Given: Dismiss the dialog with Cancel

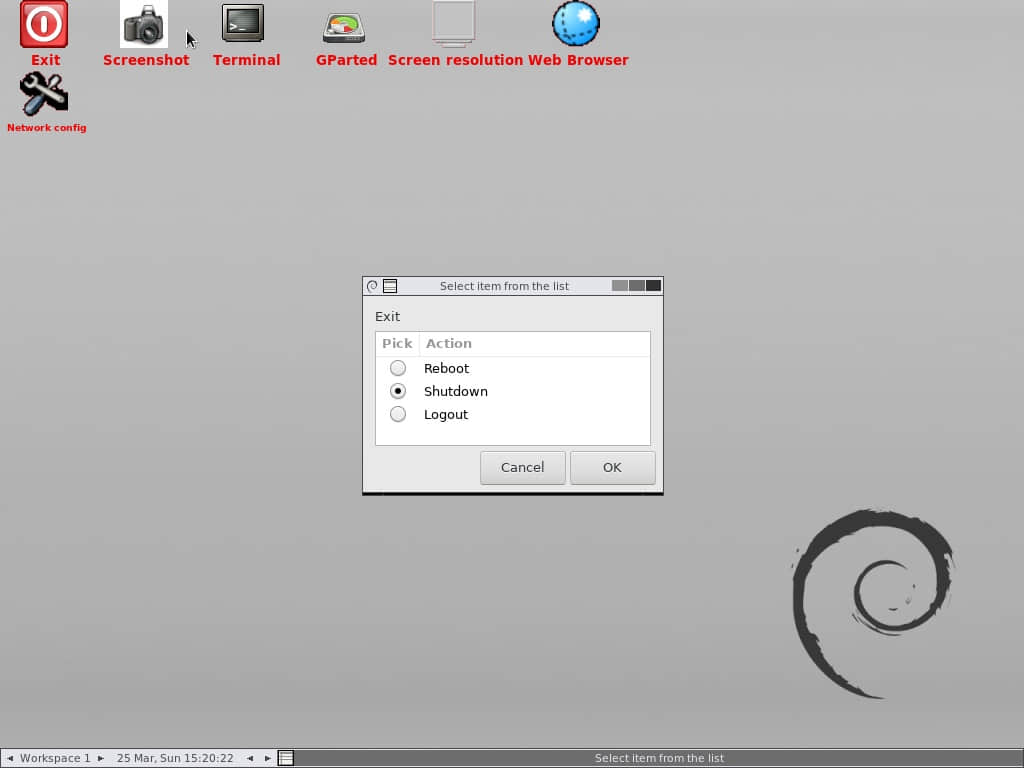Looking at the screenshot, I should [x=522, y=468].
